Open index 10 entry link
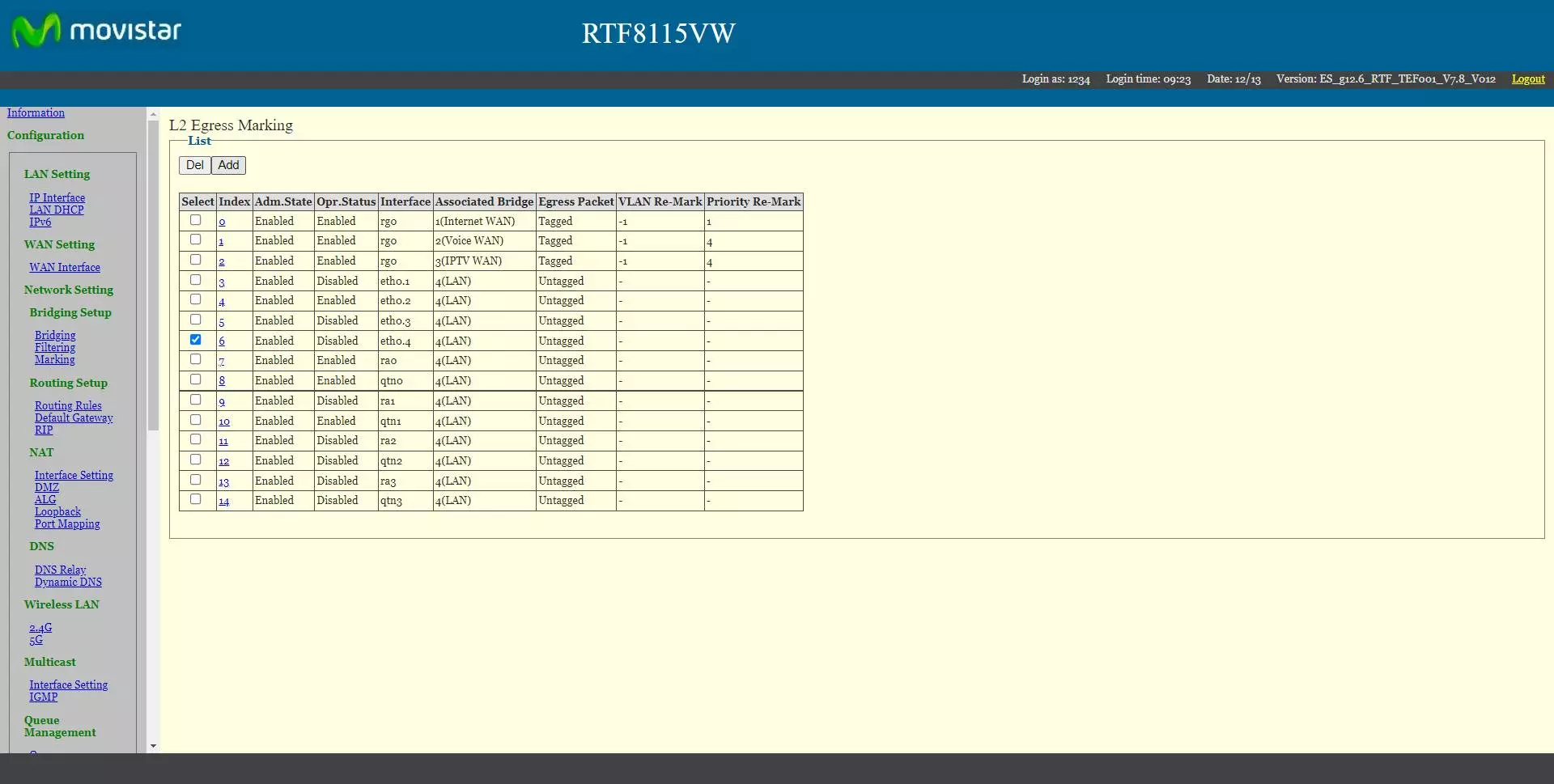Viewport: 1554px width, 784px height. 224,422
